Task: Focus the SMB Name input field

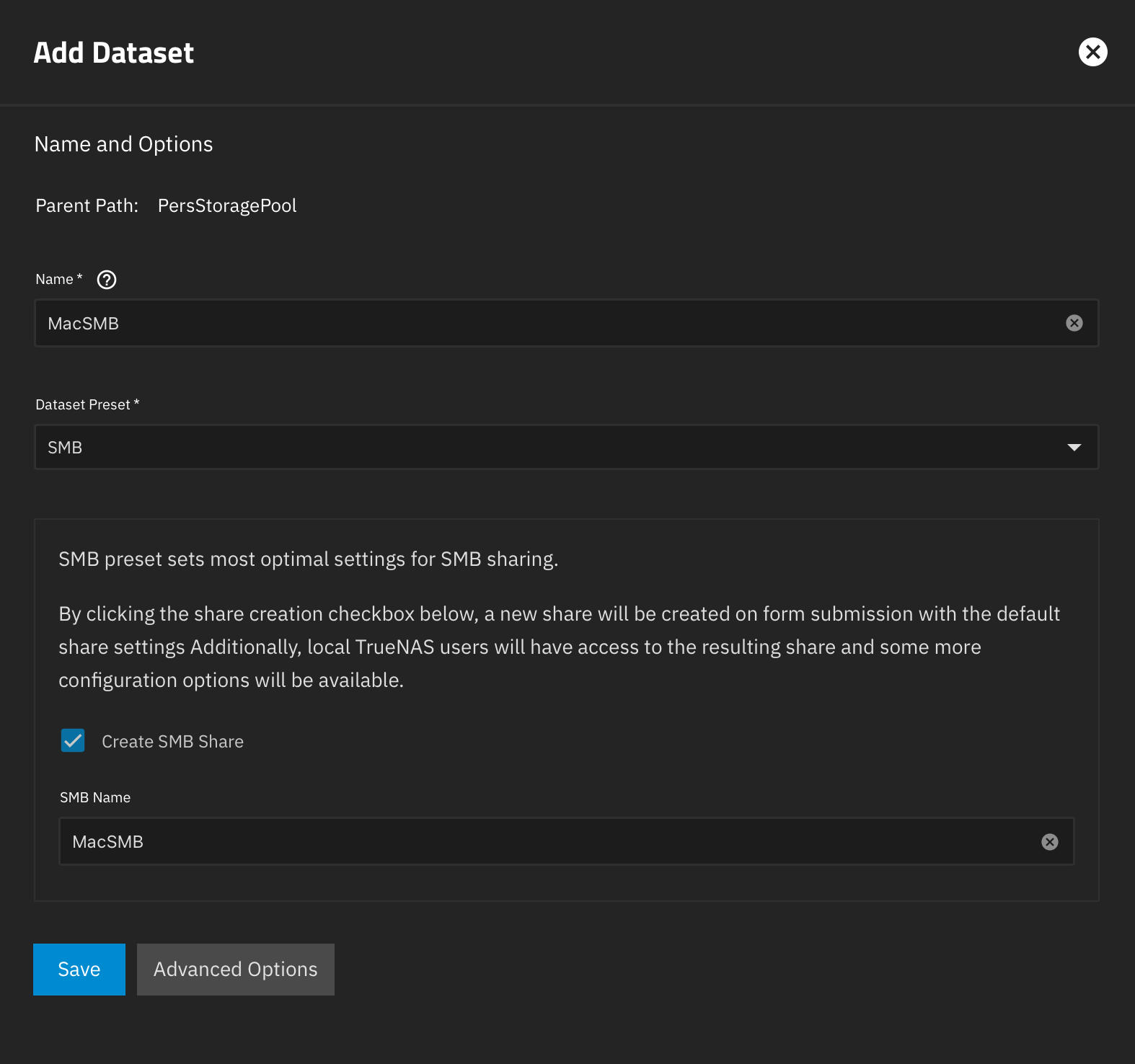Action: tap(548, 842)
